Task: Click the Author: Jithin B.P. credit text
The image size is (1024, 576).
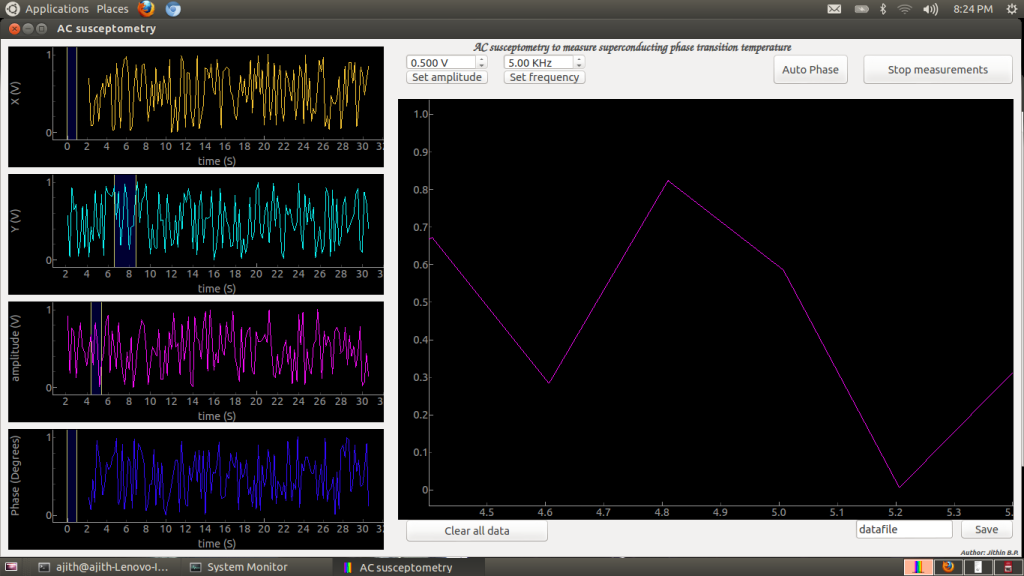Action: point(989,552)
